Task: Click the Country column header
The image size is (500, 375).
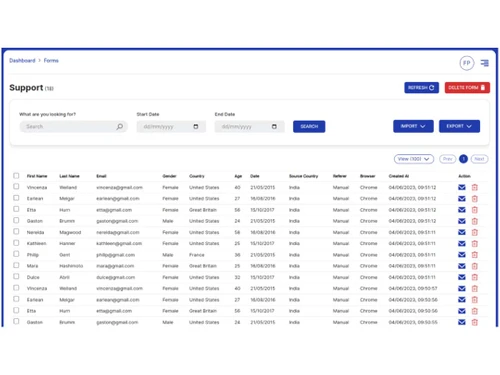Action: 197,176
